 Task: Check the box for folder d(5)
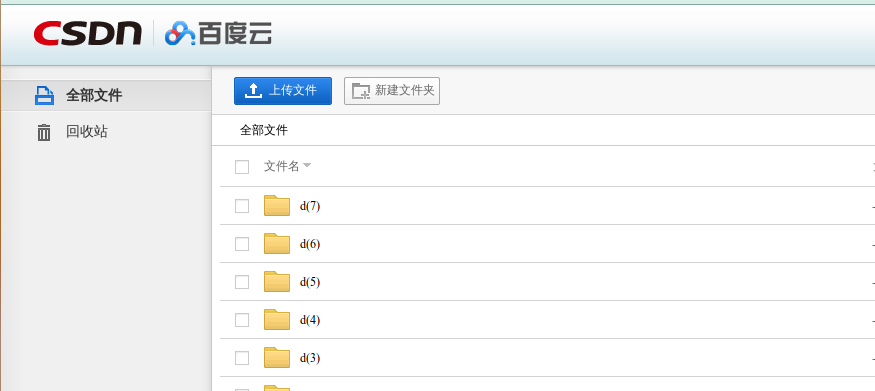click(x=242, y=282)
